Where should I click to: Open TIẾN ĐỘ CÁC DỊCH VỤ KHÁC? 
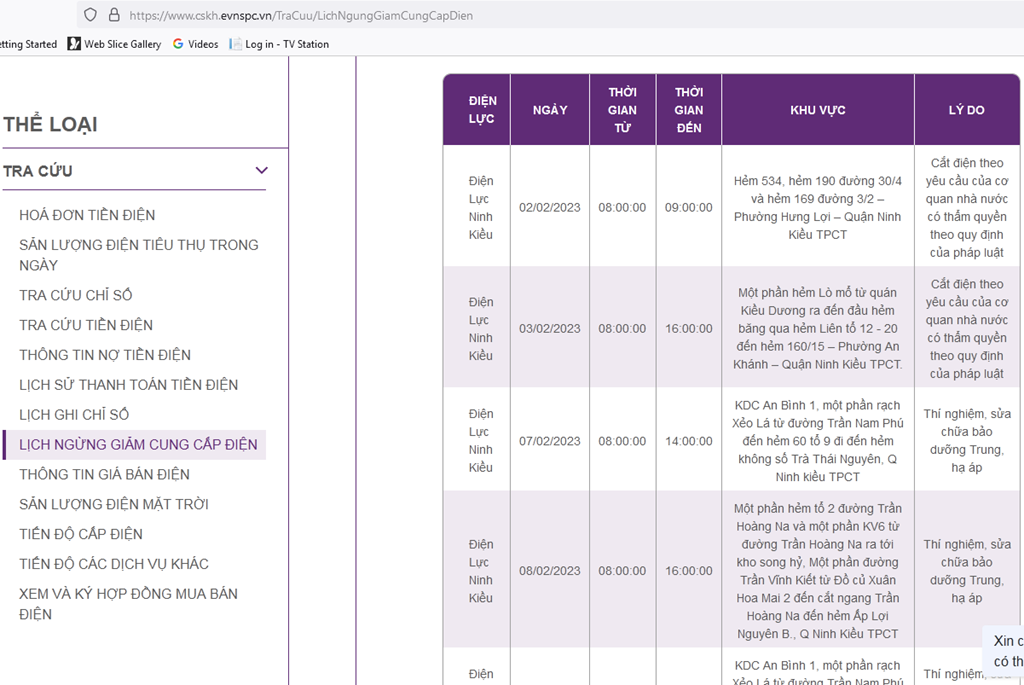coord(114,564)
